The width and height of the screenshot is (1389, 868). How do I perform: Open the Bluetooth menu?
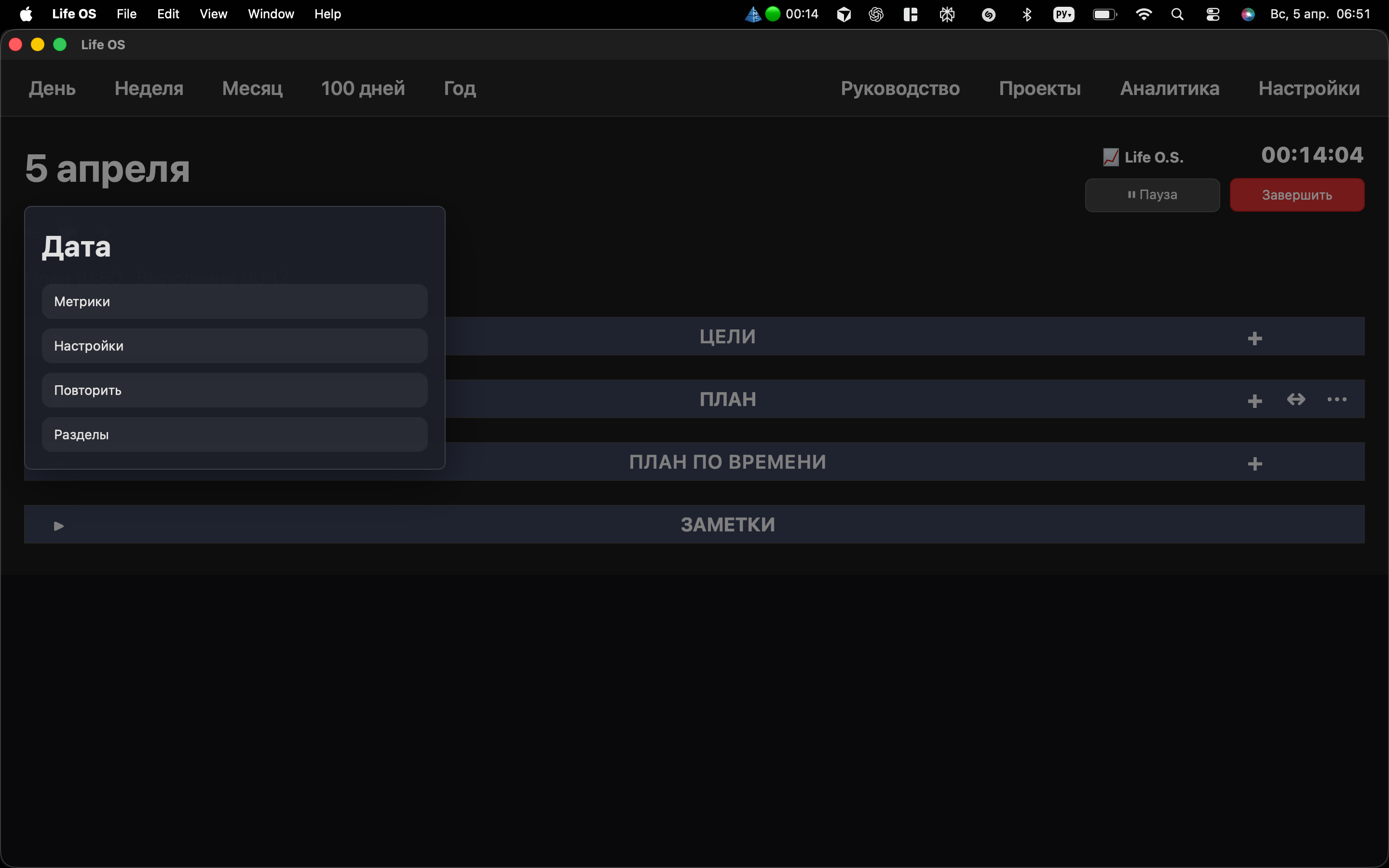pos(1027,14)
